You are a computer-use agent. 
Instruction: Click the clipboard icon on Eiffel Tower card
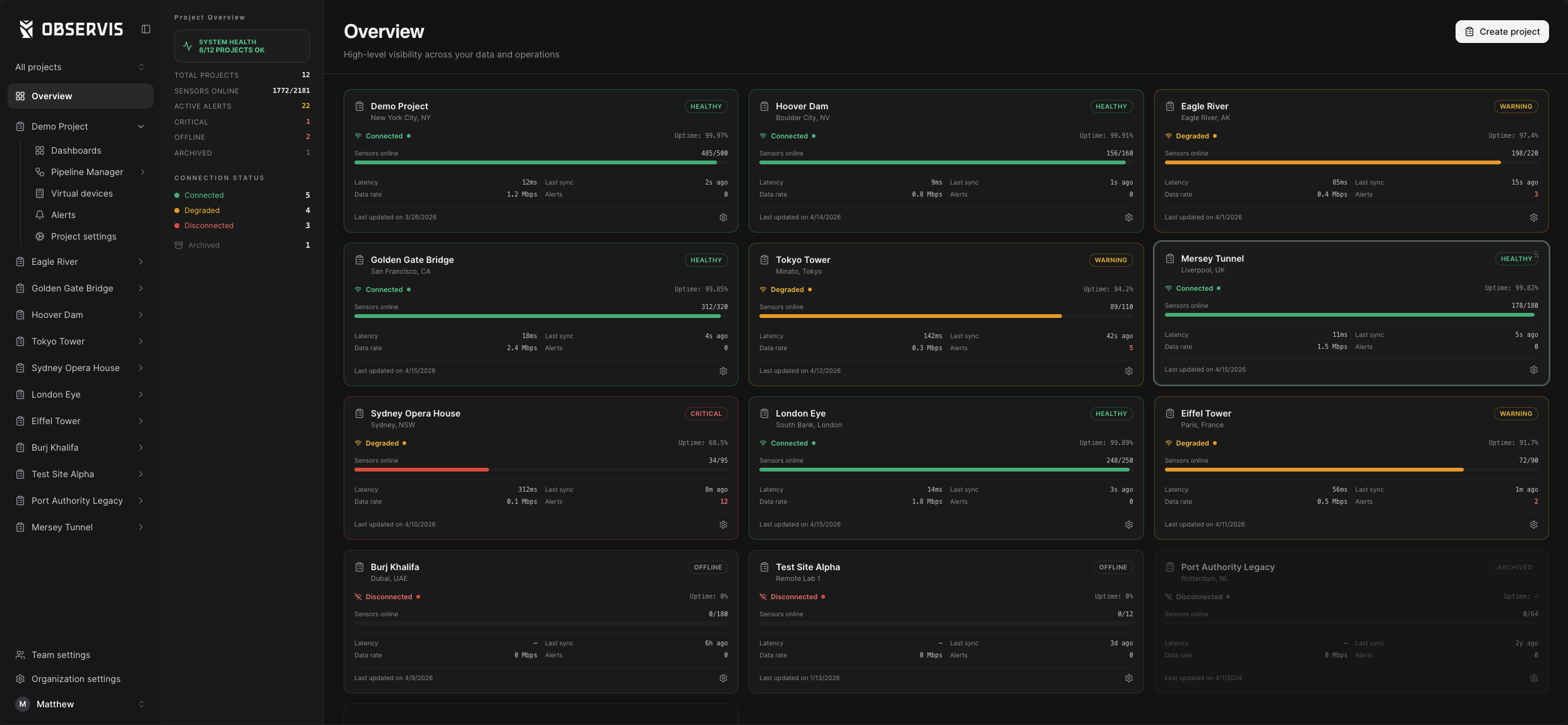[x=1170, y=413]
